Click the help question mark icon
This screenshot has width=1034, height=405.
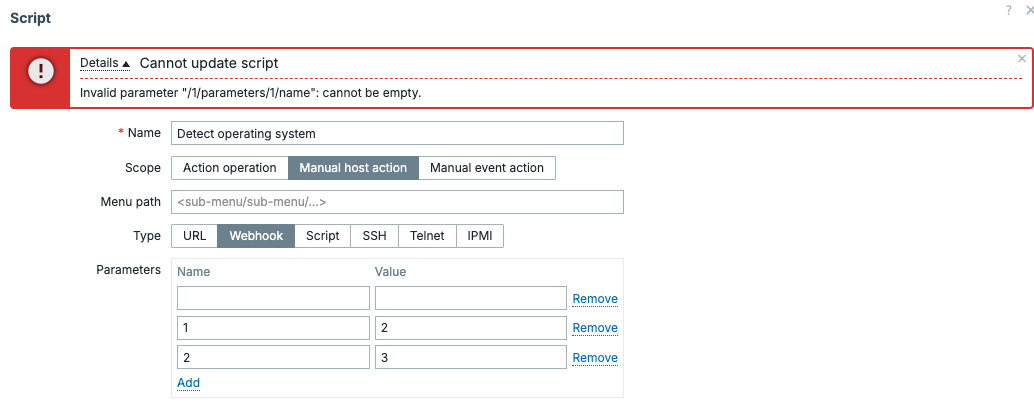coord(1009,8)
